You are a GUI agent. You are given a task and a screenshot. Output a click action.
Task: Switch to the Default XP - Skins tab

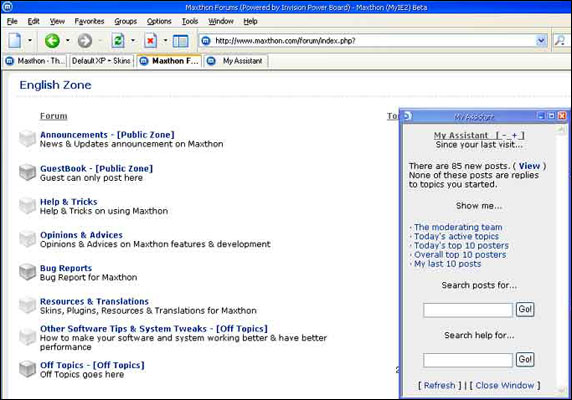point(101,61)
